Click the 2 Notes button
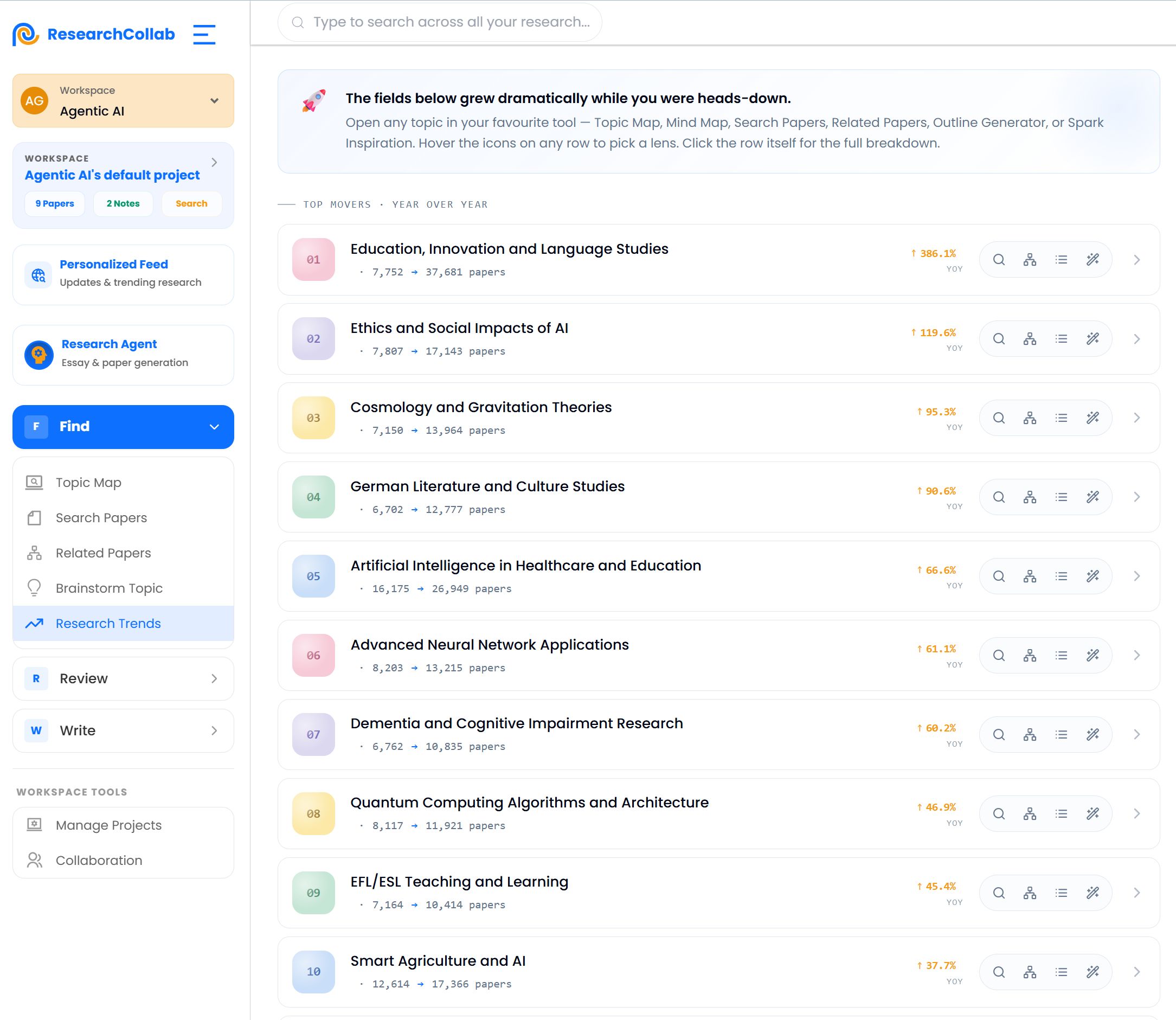The height and width of the screenshot is (1020, 1176). click(x=123, y=204)
